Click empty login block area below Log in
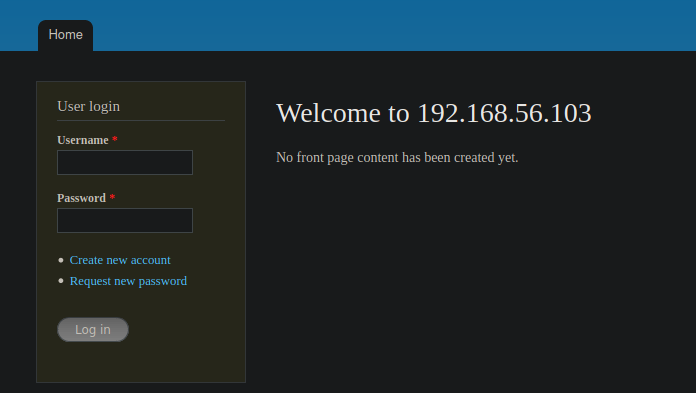This screenshot has width=696, height=393. pos(141,362)
